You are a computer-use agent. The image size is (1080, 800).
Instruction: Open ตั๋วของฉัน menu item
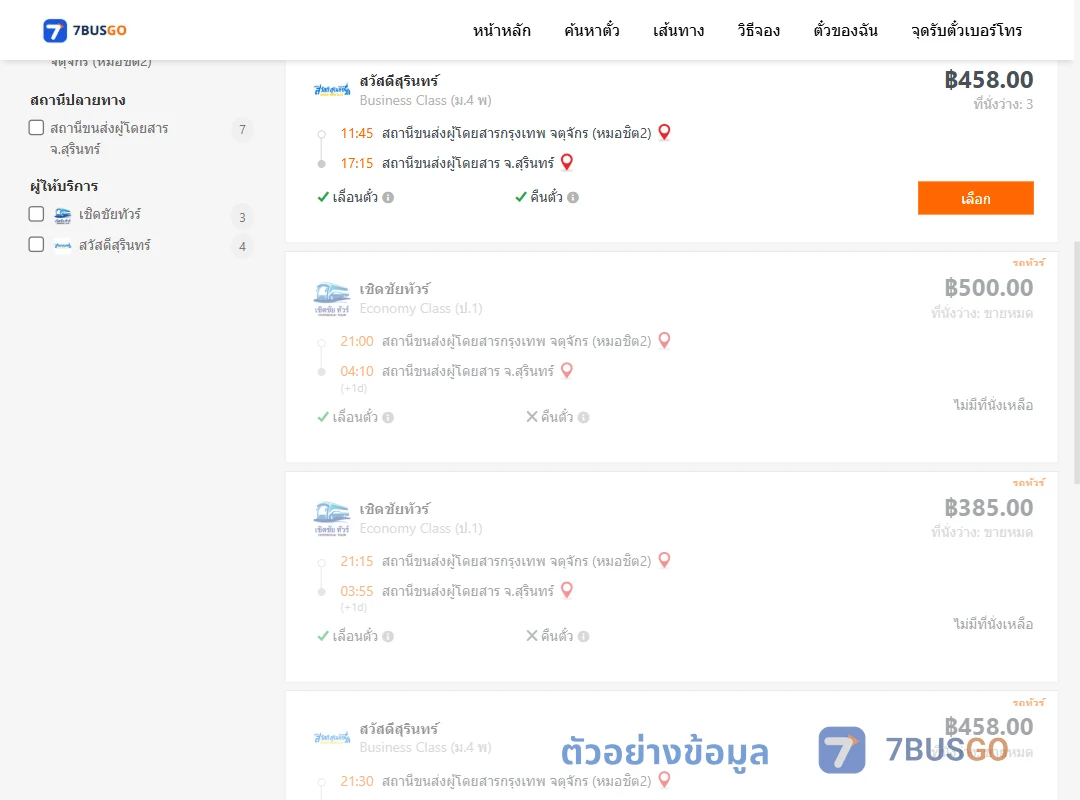845,30
